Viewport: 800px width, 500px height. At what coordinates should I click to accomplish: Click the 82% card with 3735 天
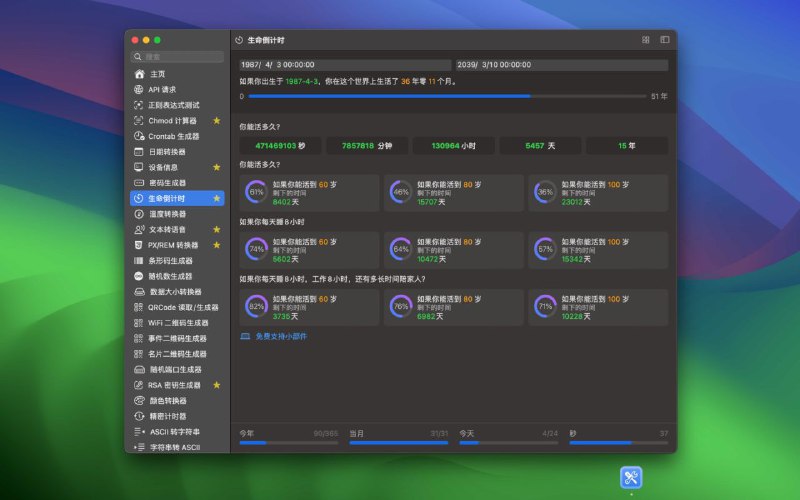click(x=309, y=307)
